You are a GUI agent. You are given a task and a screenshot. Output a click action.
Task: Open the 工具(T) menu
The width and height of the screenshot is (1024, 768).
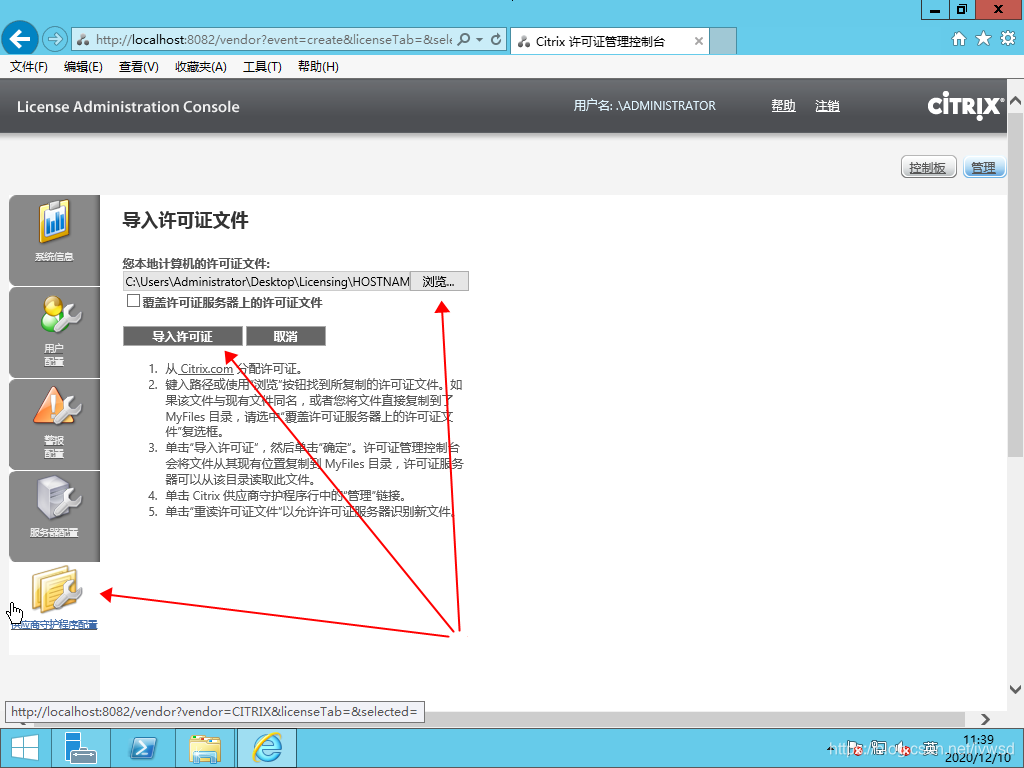pos(262,67)
